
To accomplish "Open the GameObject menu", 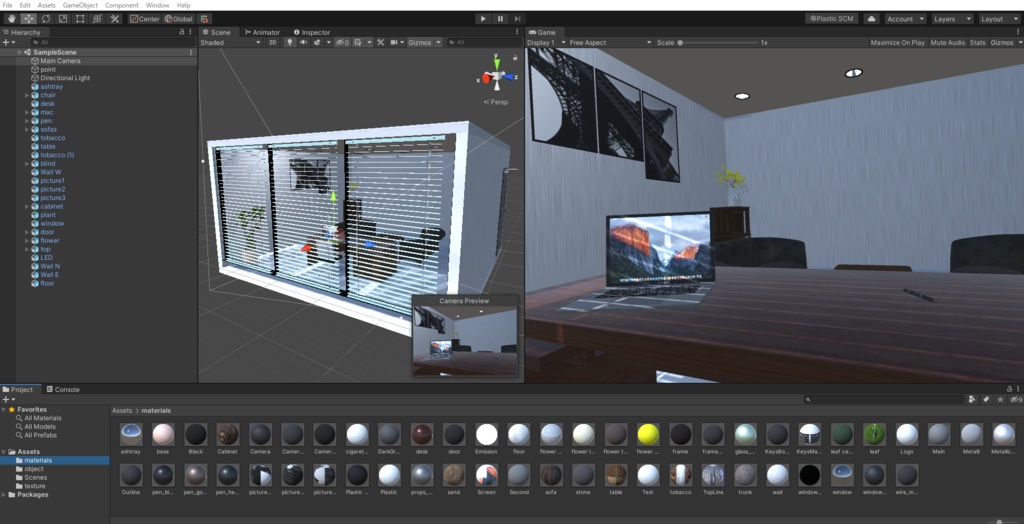I will coord(80,5).
